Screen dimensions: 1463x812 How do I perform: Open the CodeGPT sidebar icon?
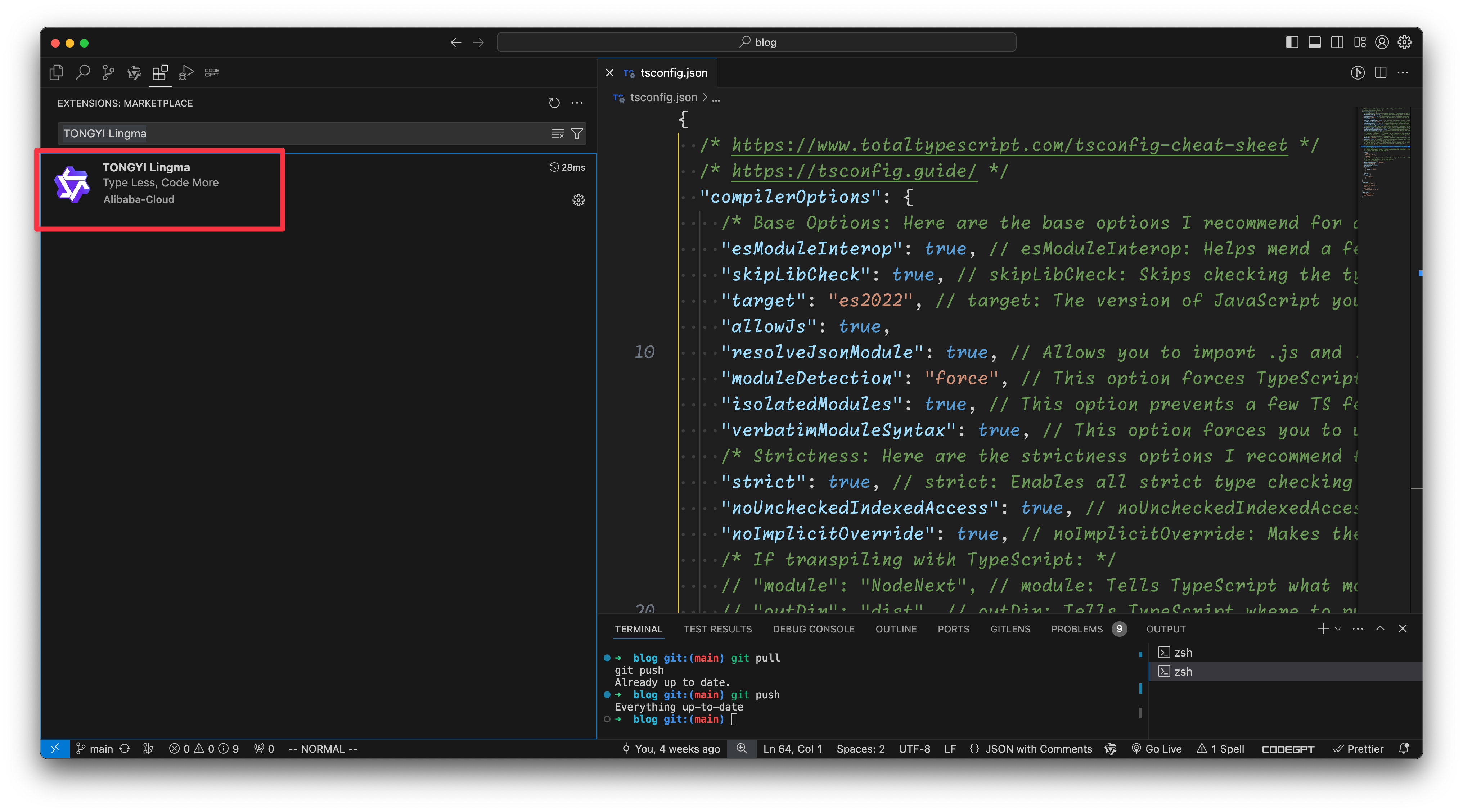coord(212,73)
